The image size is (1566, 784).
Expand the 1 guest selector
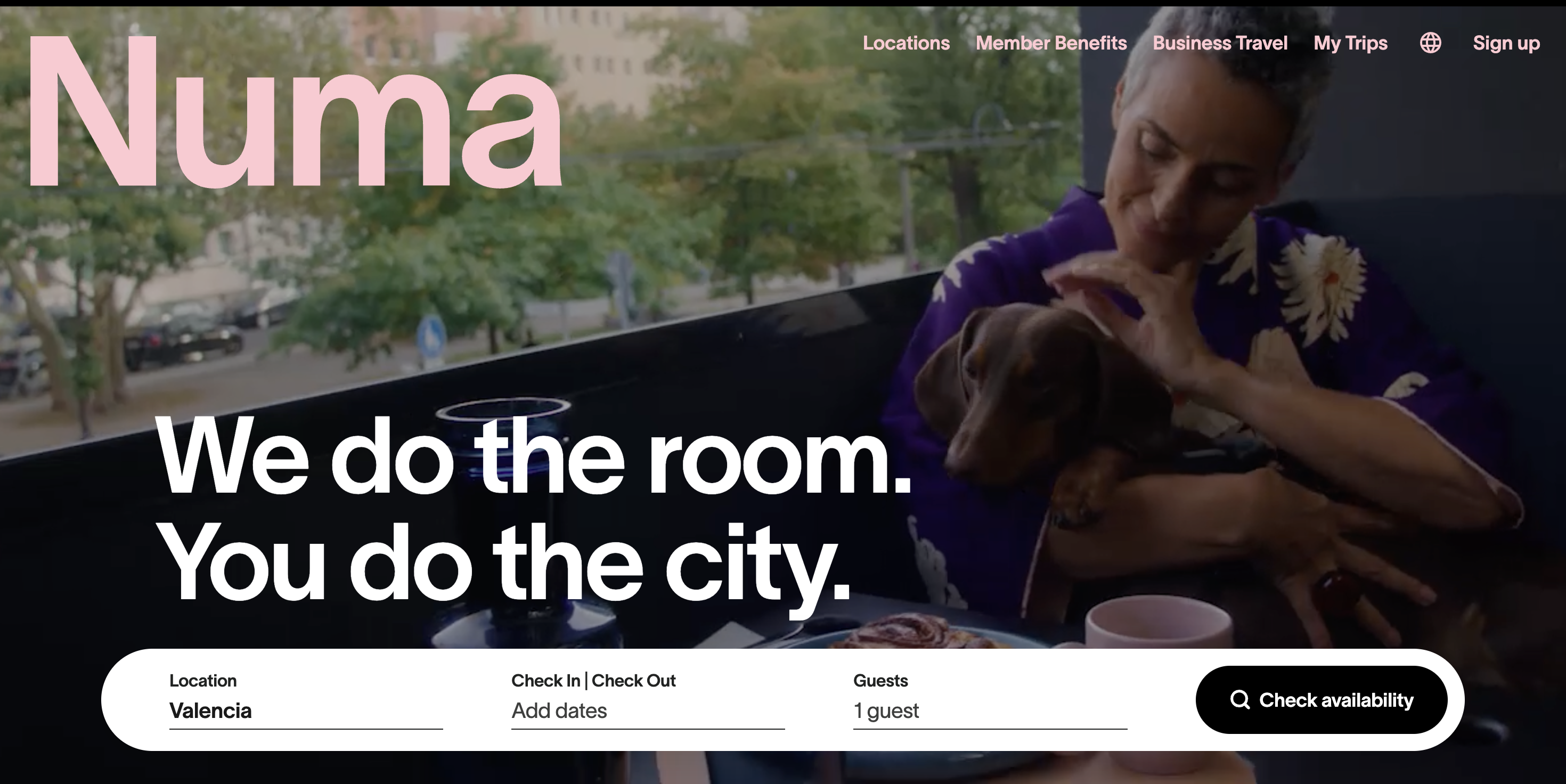point(990,711)
